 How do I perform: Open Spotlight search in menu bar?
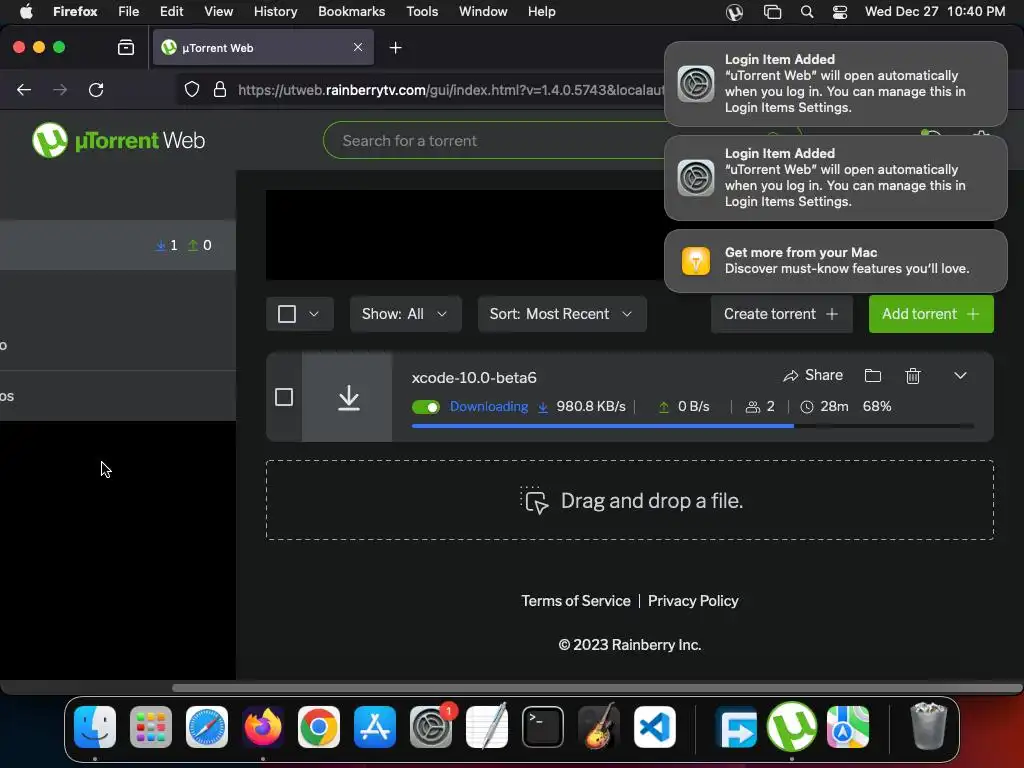[x=807, y=12]
